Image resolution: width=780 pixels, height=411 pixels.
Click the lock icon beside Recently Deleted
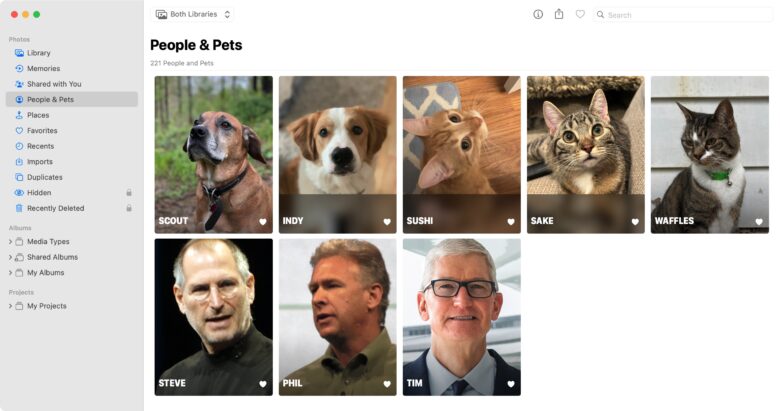(x=129, y=208)
